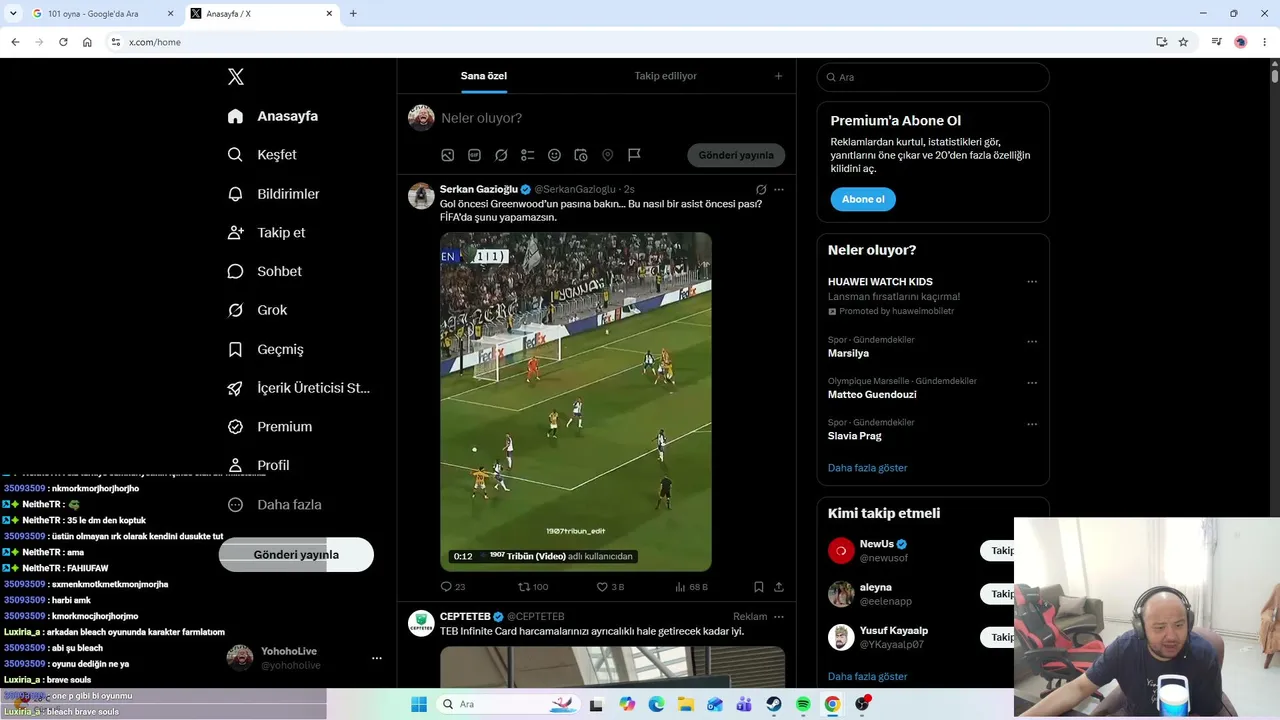Reload the page in Chrome
This screenshot has height=720, width=1280.
click(x=63, y=42)
